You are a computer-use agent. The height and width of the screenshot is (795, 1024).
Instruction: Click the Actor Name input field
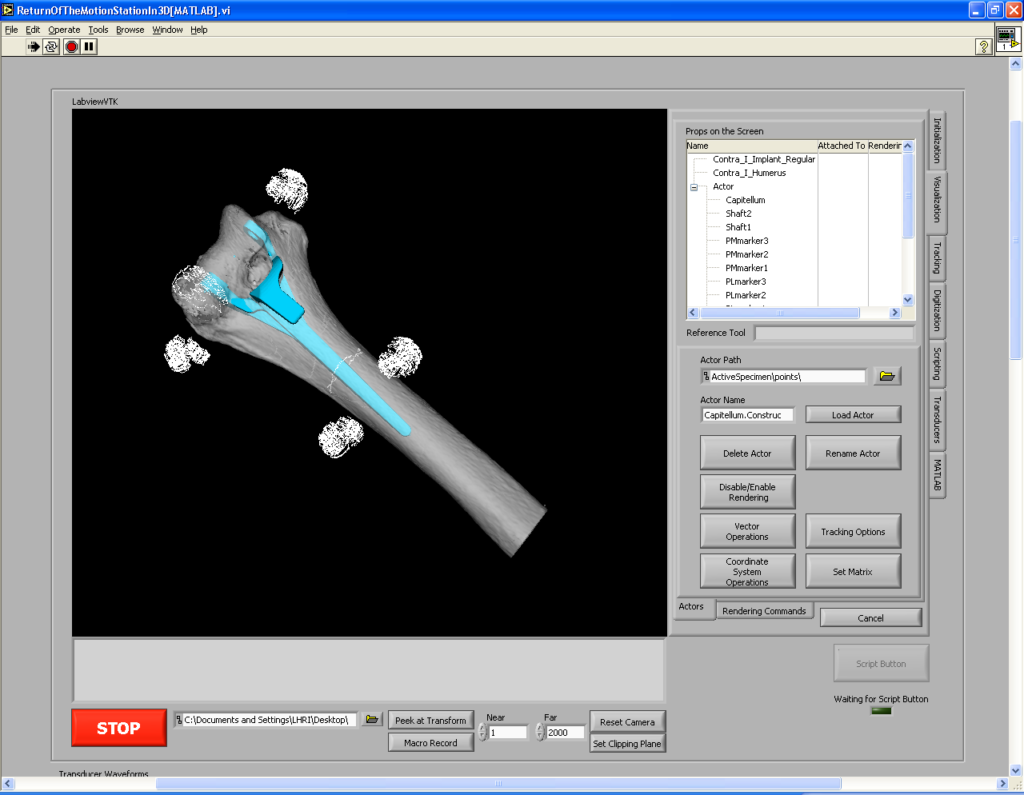pos(748,415)
